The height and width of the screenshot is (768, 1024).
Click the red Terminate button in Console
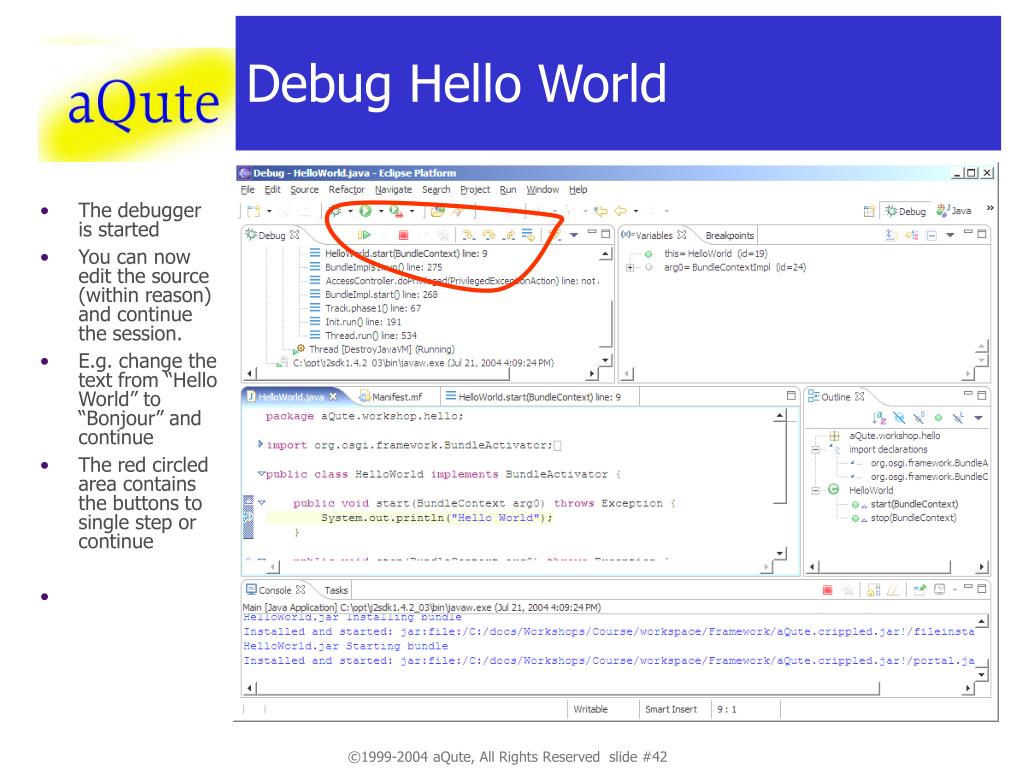click(827, 590)
